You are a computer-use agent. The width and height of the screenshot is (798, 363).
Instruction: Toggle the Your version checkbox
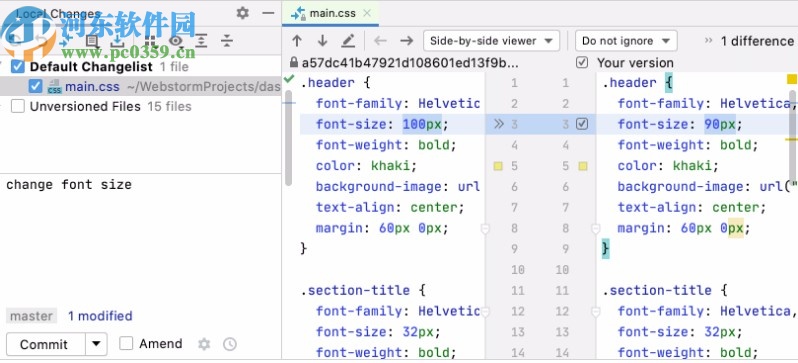(582, 63)
